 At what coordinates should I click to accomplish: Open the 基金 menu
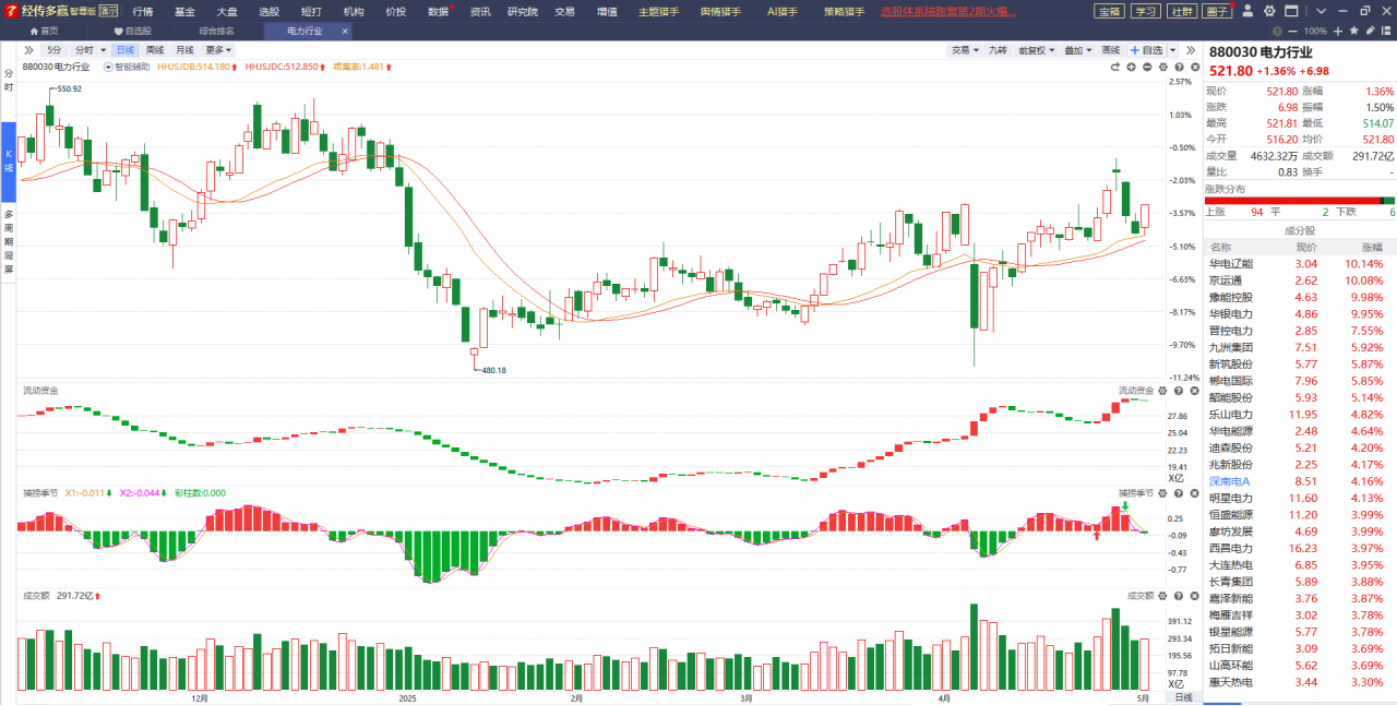click(185, 11)
